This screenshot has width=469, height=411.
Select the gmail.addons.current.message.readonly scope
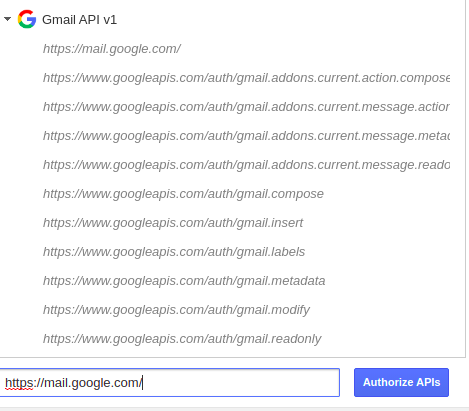click(x=246, y=165)
